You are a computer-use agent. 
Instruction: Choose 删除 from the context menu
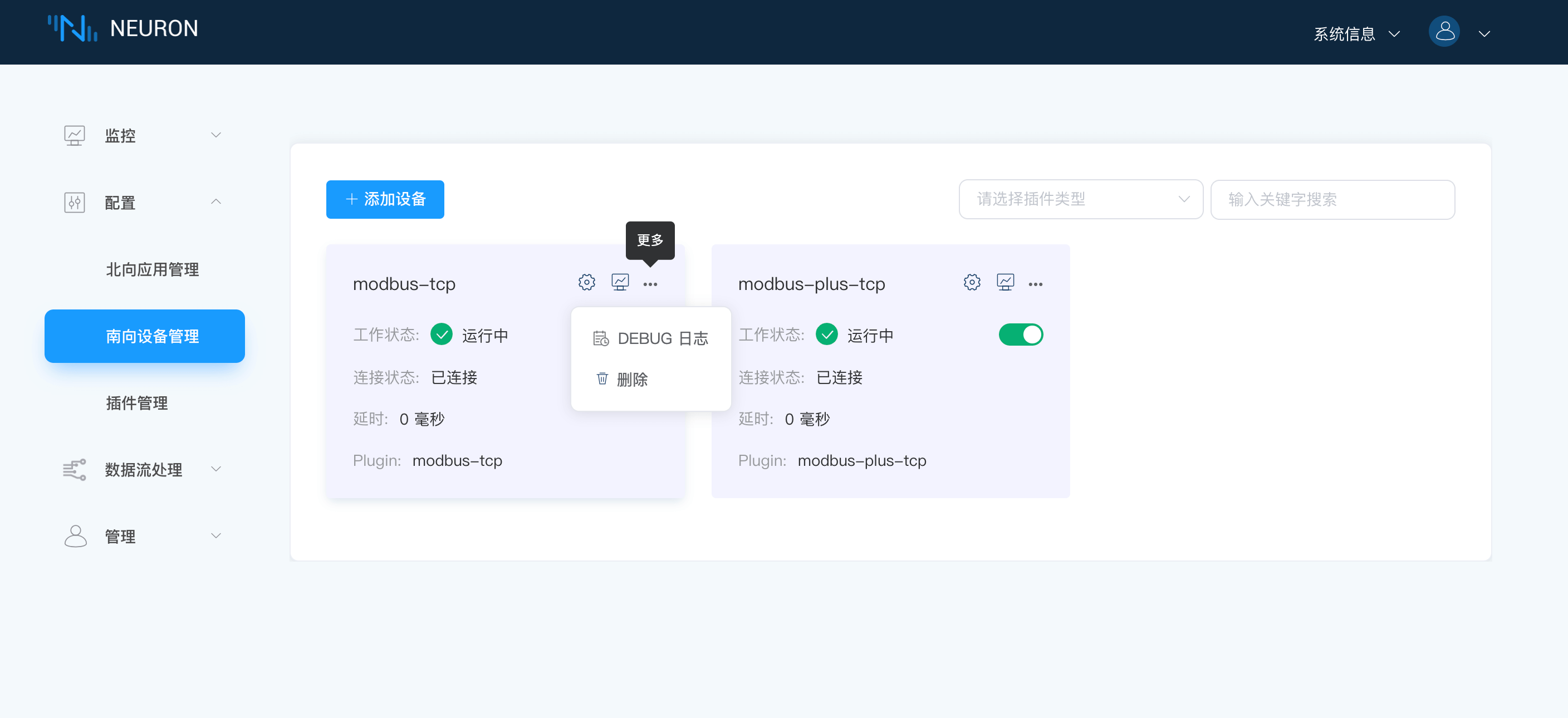pyautogui.click(x=634, y=379)
